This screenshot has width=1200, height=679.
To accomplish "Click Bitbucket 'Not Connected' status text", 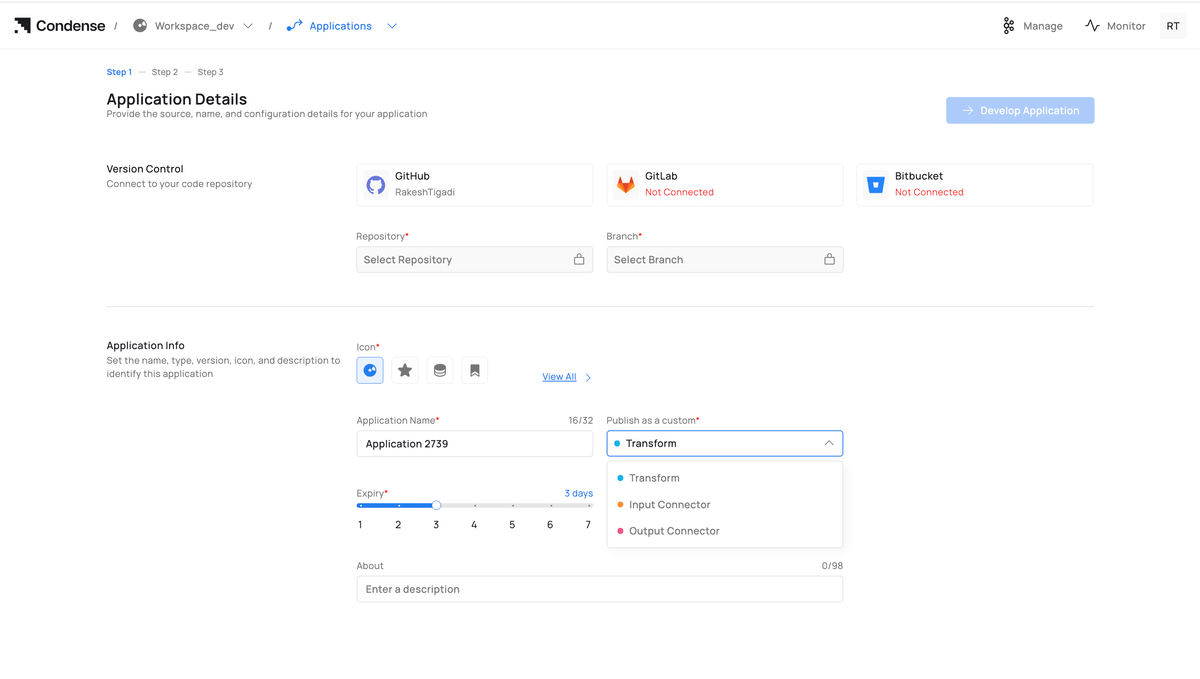I will pos(929,192).
